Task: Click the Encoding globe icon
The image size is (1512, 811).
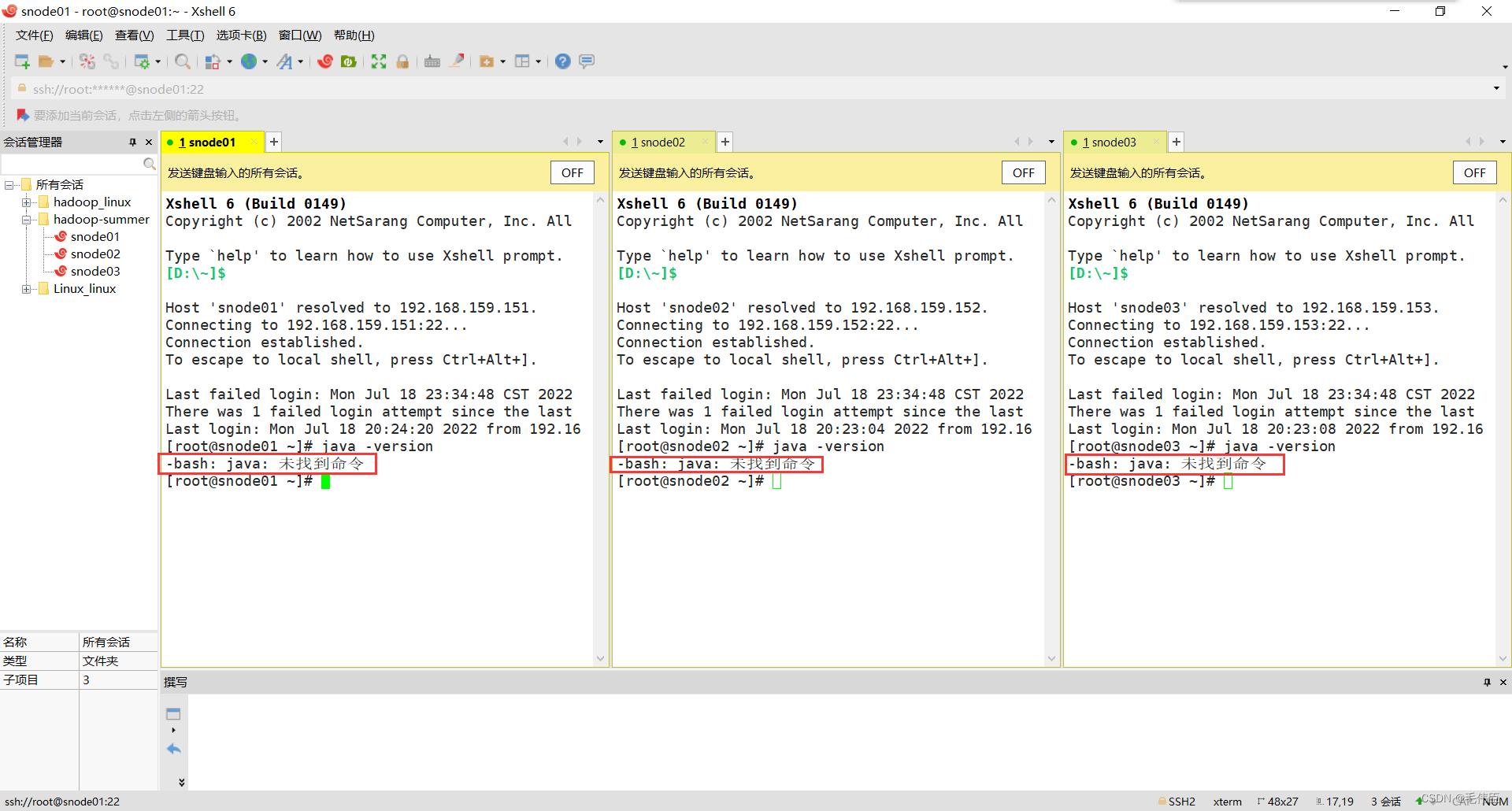Action: pyautogui.click(x=249, y=61)
